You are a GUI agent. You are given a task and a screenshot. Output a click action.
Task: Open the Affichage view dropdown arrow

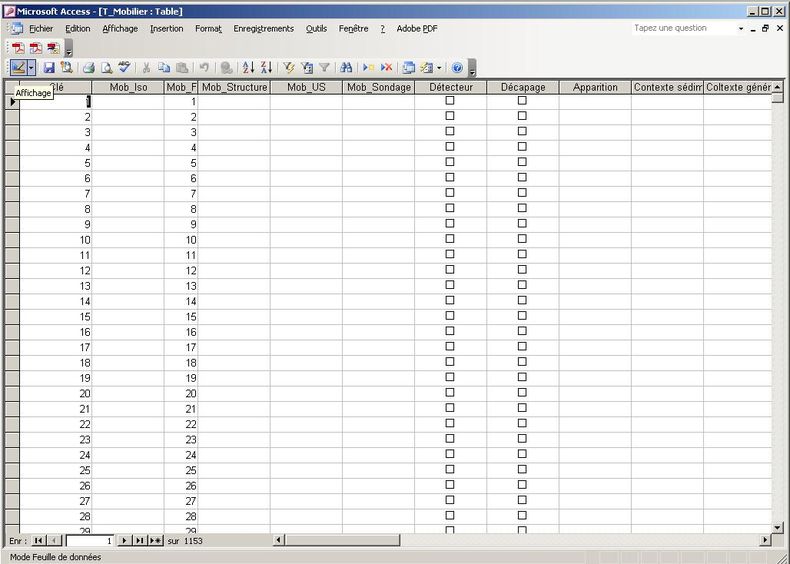(31, 68)
